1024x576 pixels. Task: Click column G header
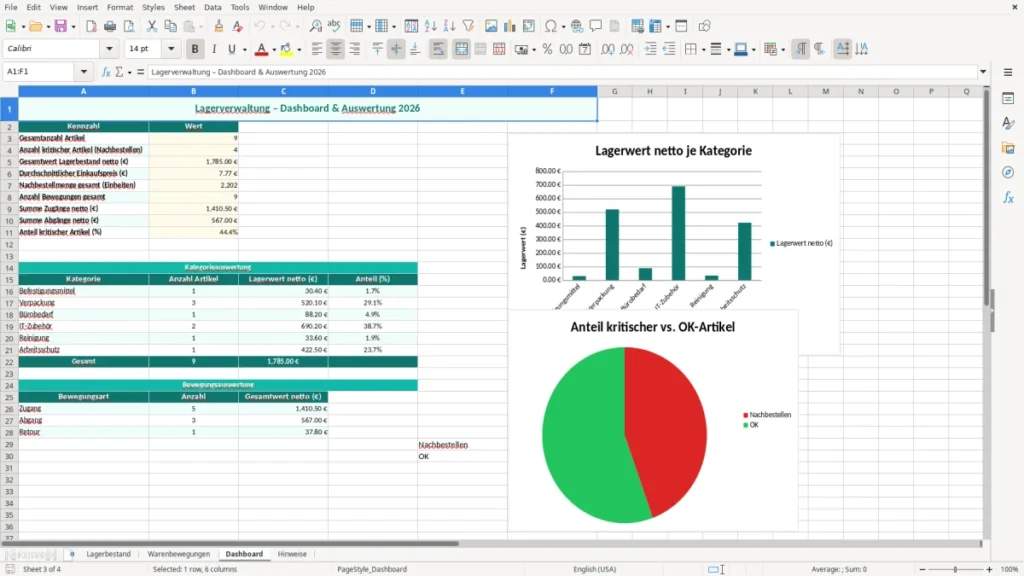[615, 91]
